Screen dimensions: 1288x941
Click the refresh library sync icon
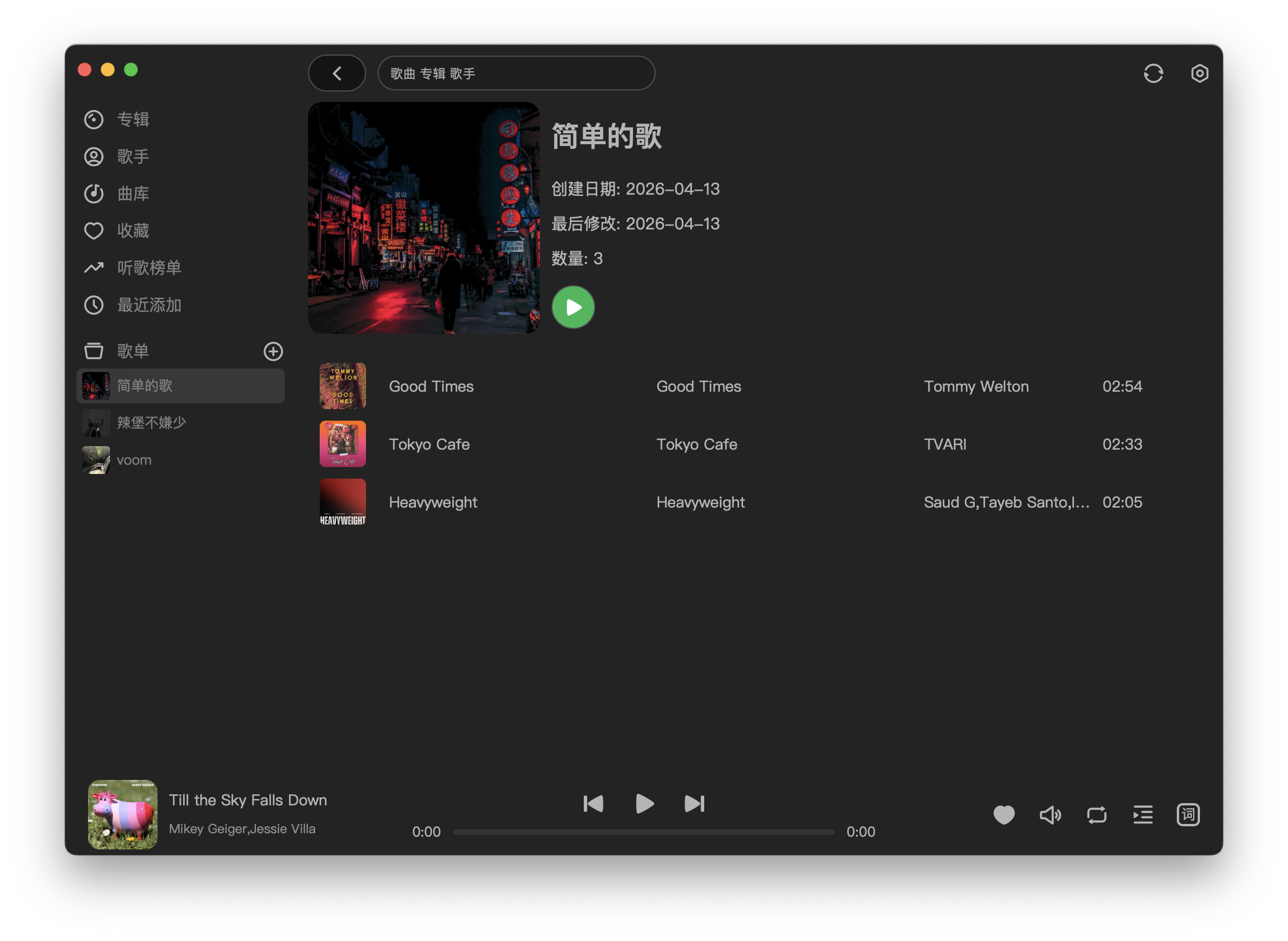[1153, 74]
